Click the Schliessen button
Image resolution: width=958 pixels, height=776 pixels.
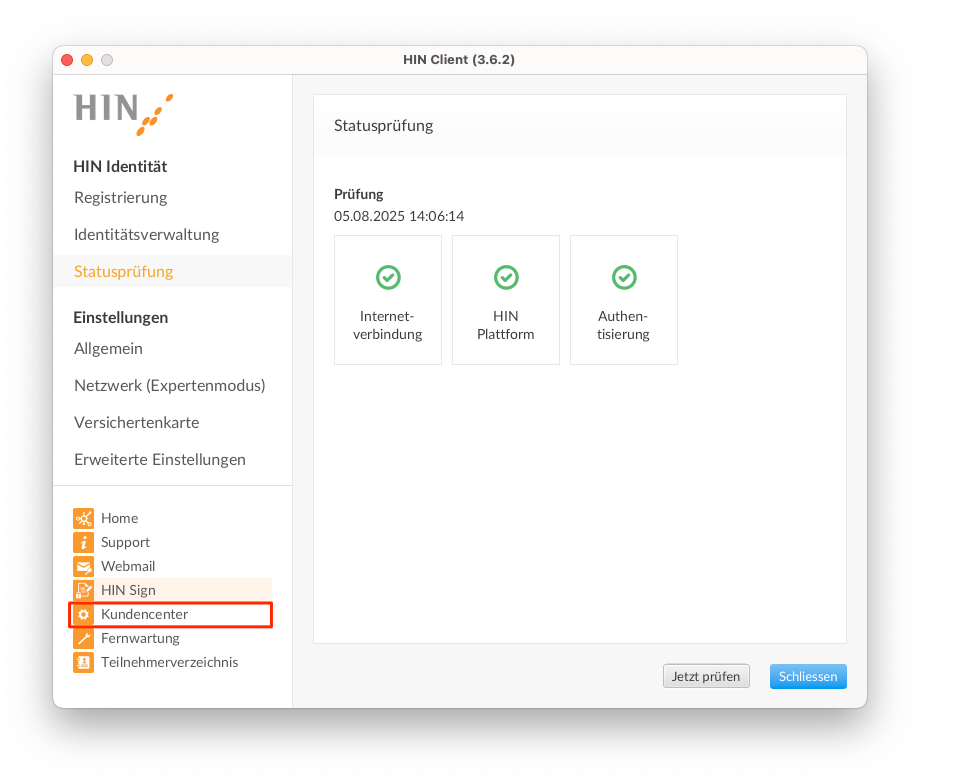[x=808, y=676]
